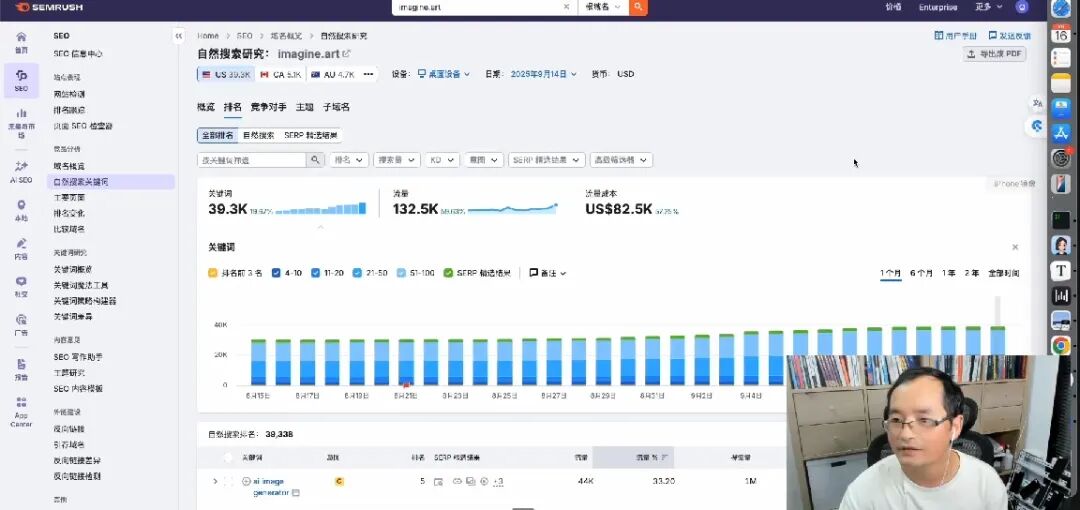Open the App Store icon in dock

[1061, 133]
